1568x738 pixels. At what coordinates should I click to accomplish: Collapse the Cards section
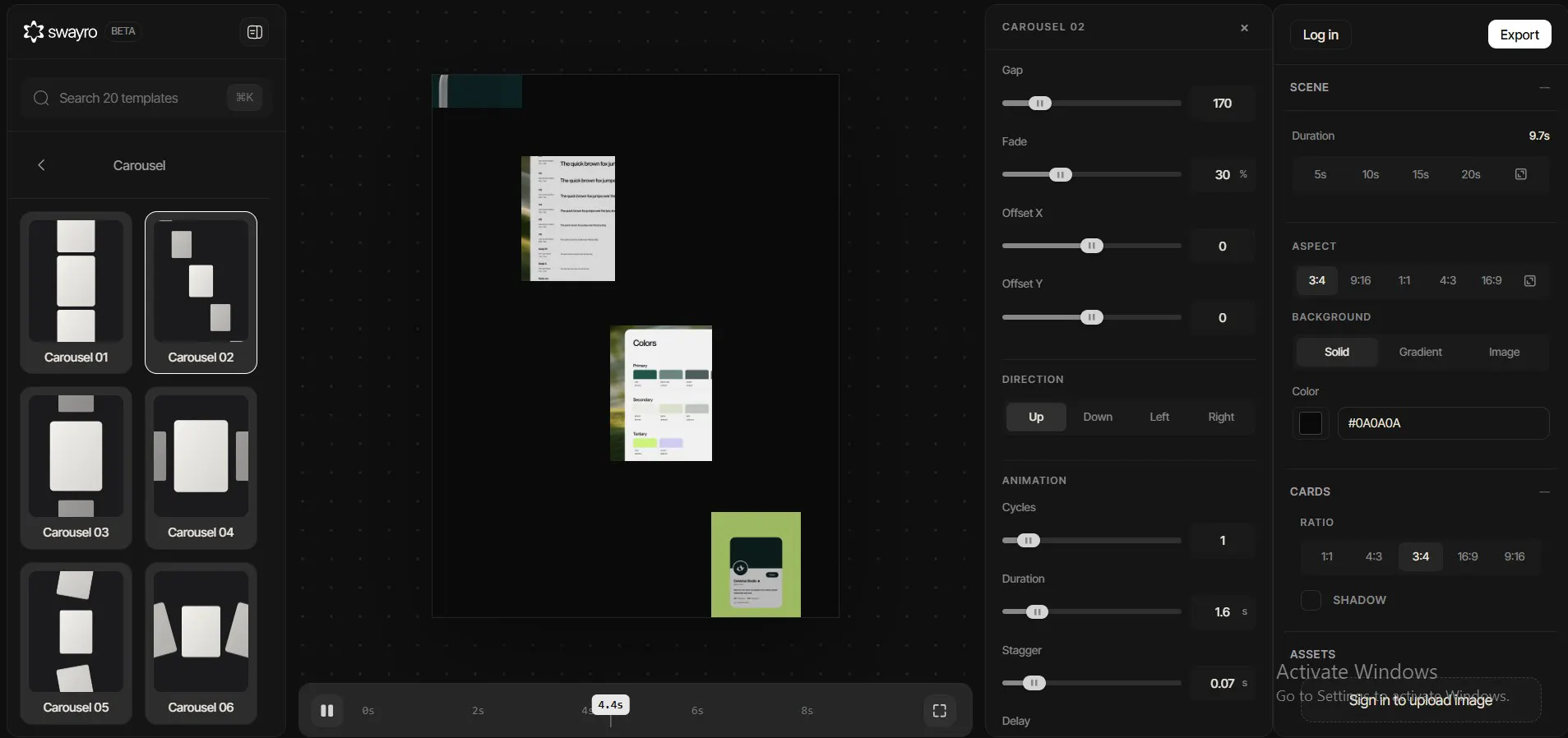(1544, 491)
